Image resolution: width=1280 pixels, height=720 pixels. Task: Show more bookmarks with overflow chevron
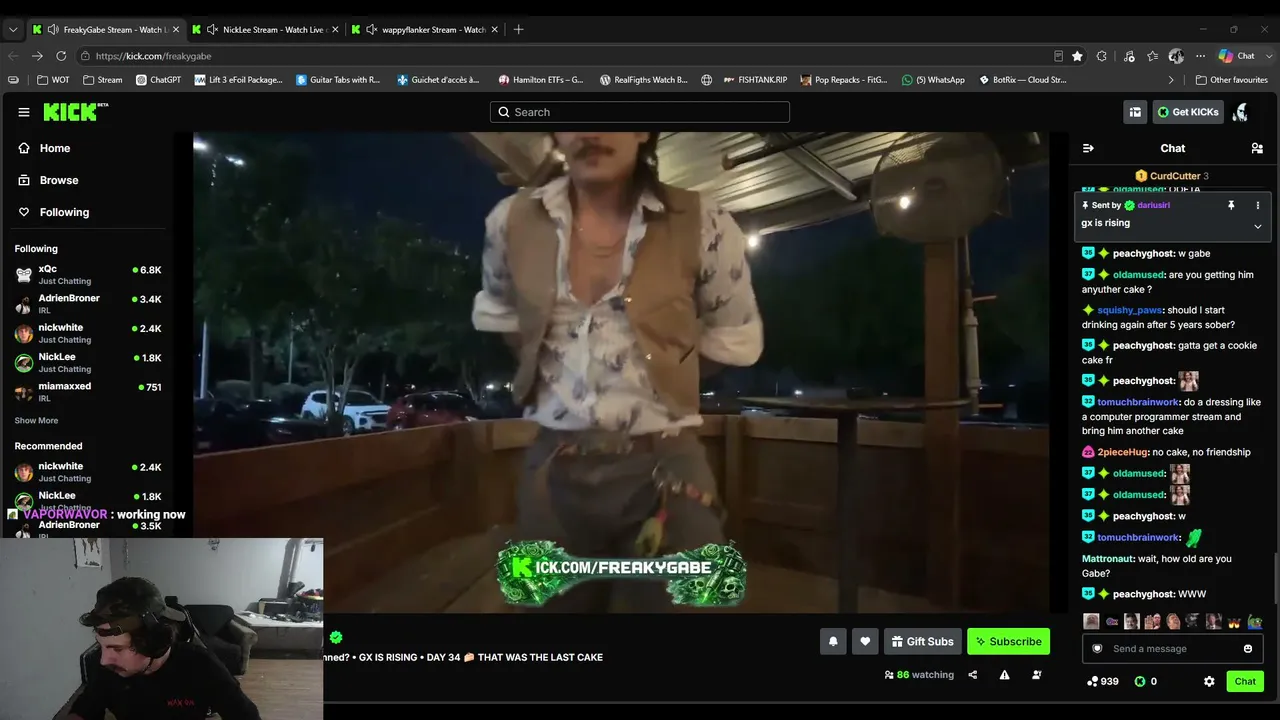[x=1171, y=80]
